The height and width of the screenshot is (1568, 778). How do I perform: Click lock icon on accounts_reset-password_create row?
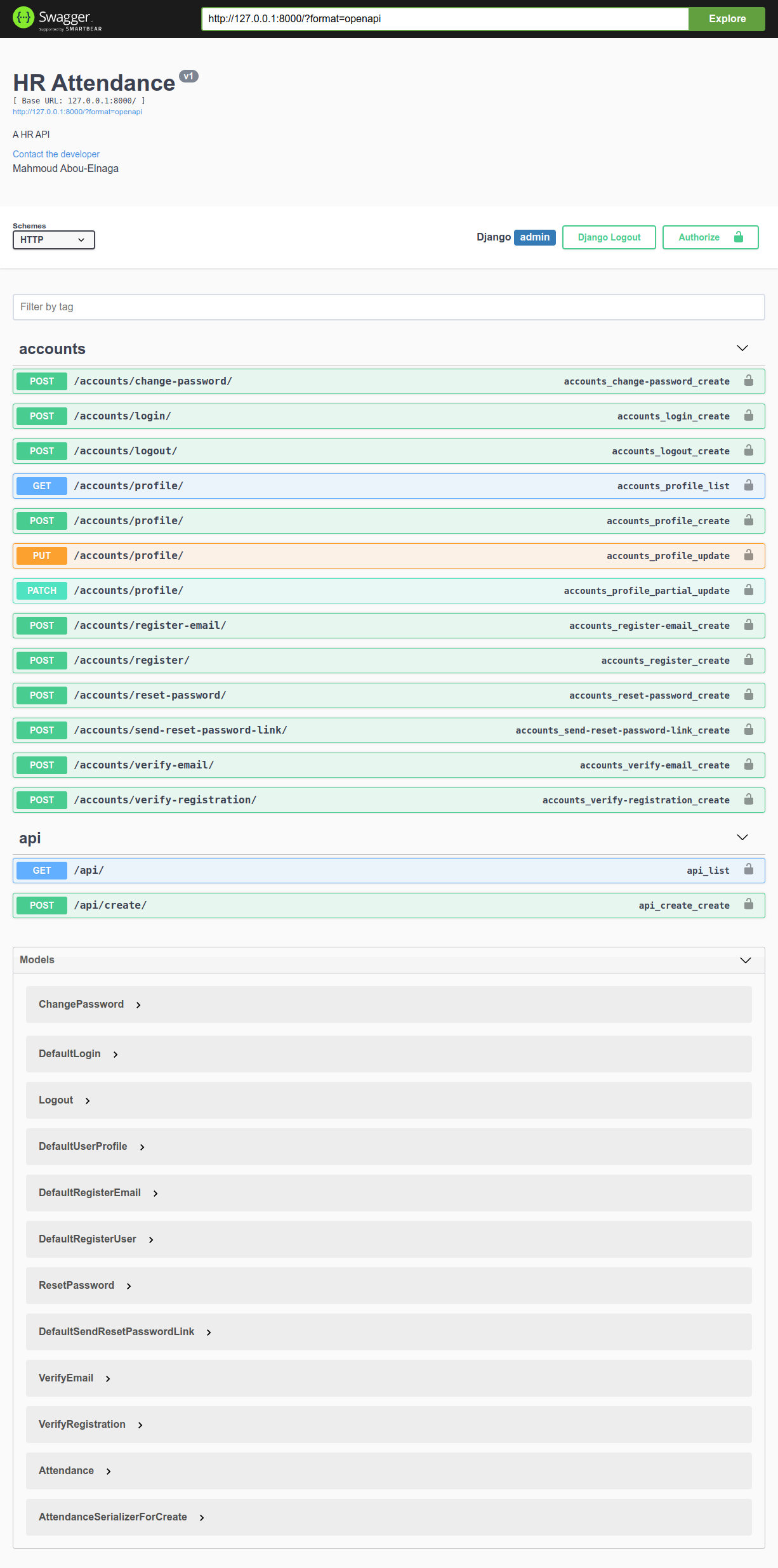click(x=749, y=695)
